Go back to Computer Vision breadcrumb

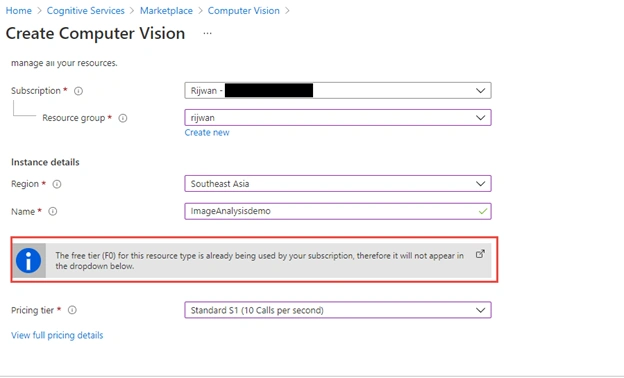(x=244, y=11)
